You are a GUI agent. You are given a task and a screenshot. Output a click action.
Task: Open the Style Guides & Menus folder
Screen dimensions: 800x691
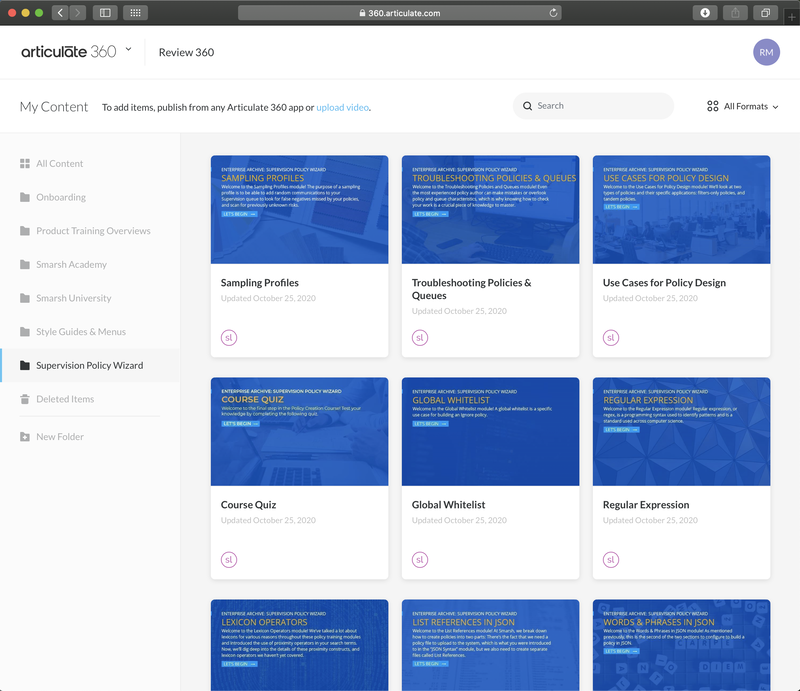tap(81, 332)
